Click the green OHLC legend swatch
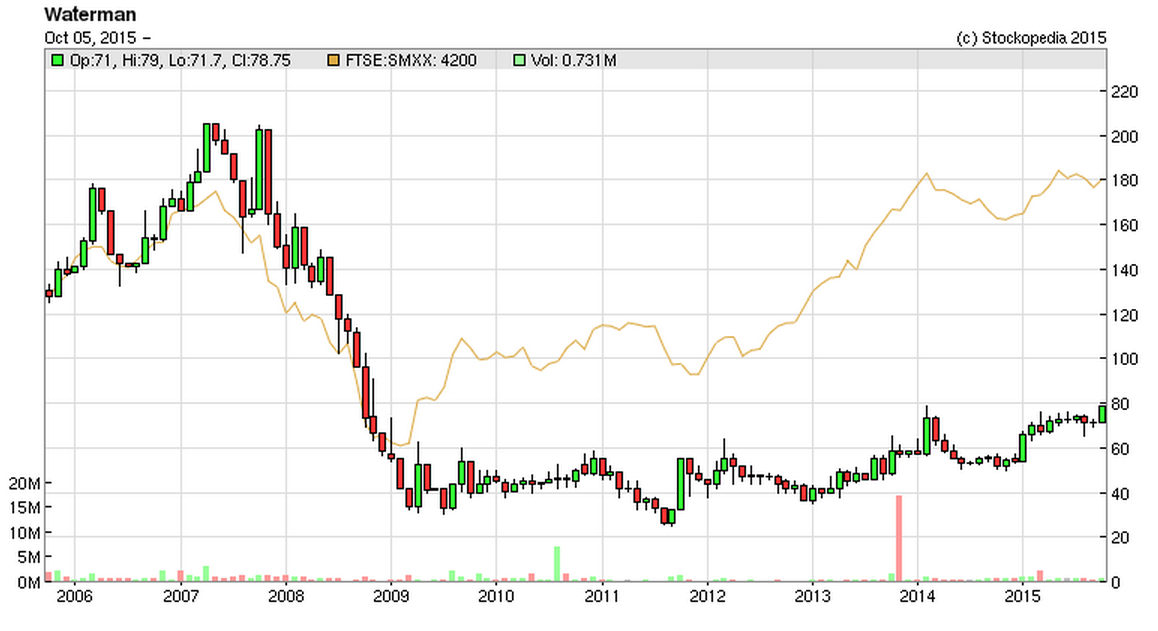The image size is (1158, 631). pyautogui.click(x=57, y=61)
